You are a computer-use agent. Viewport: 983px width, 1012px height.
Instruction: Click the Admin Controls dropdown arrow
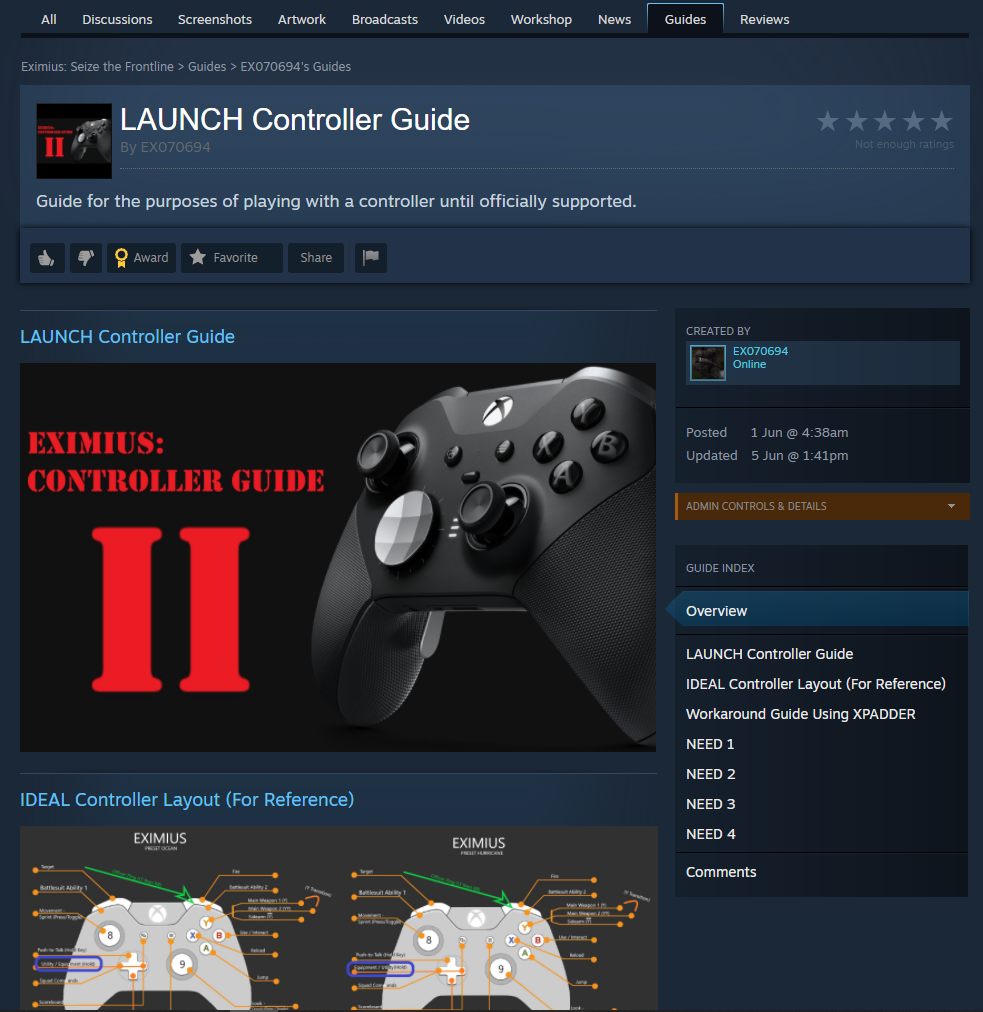click(951, 506)
